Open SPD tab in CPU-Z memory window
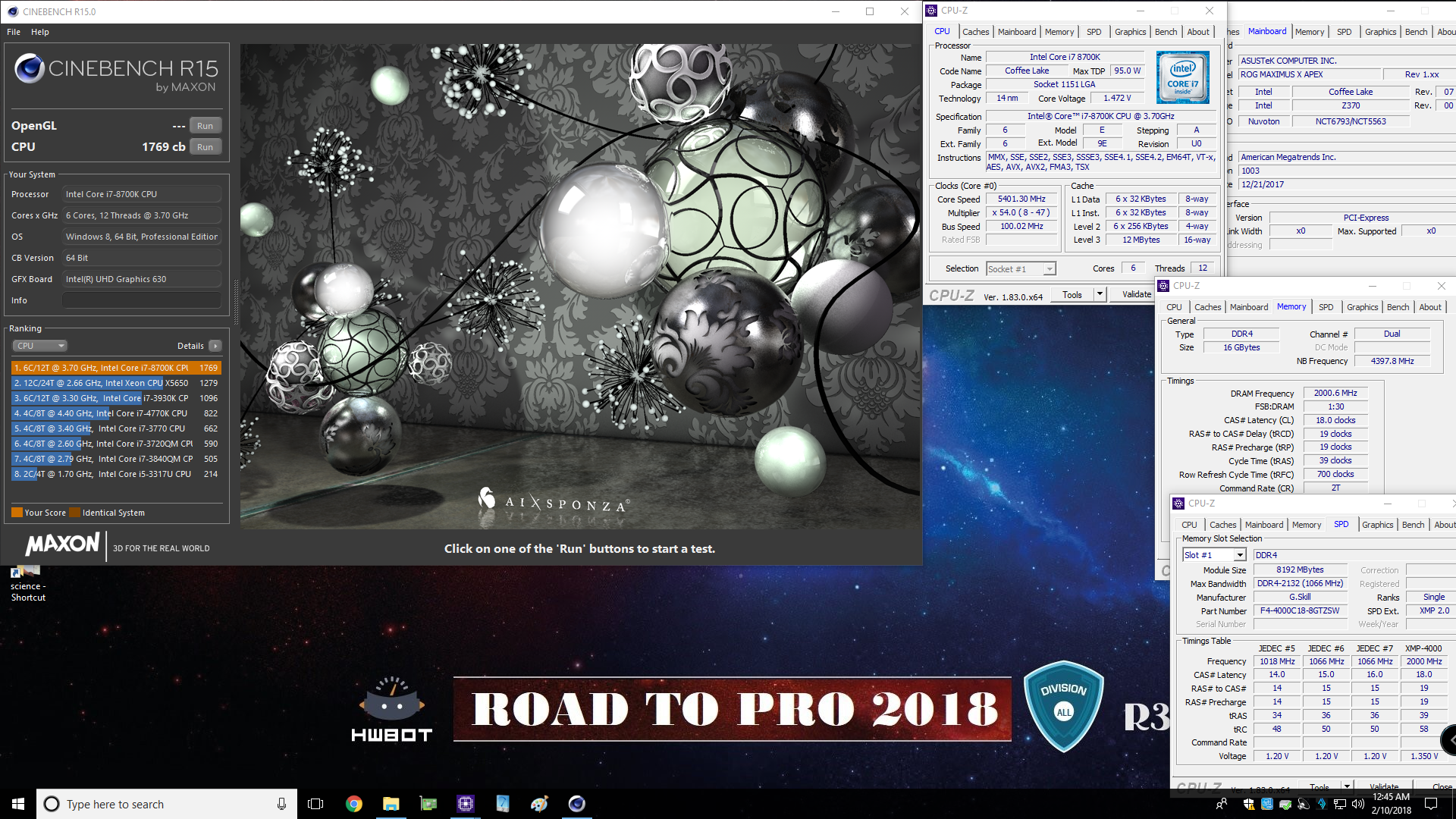Viewport: 1456px width, 819px height. [x=1326, y=307]
